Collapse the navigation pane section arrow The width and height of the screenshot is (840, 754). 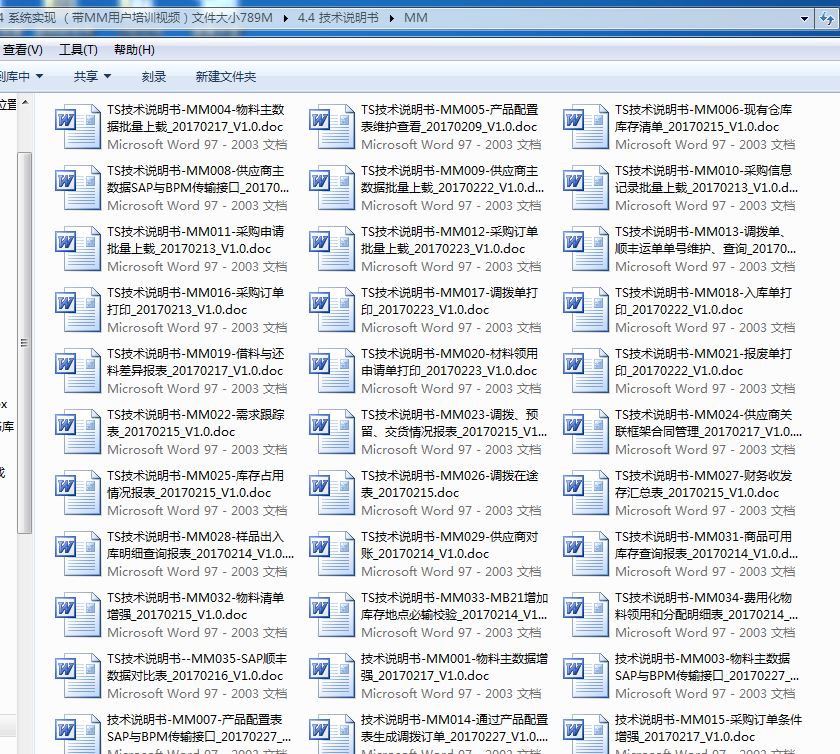pyautogui.click(x=25, y=102)
